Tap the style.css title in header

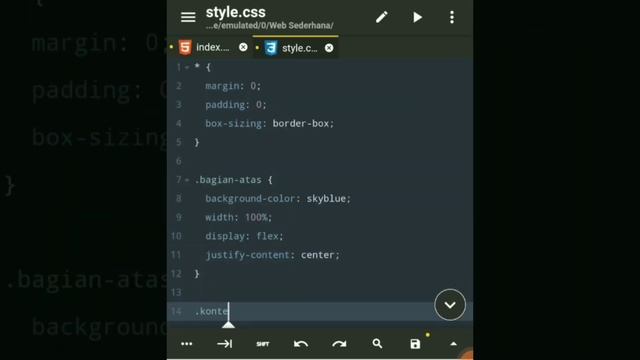[x=236, y=12]
